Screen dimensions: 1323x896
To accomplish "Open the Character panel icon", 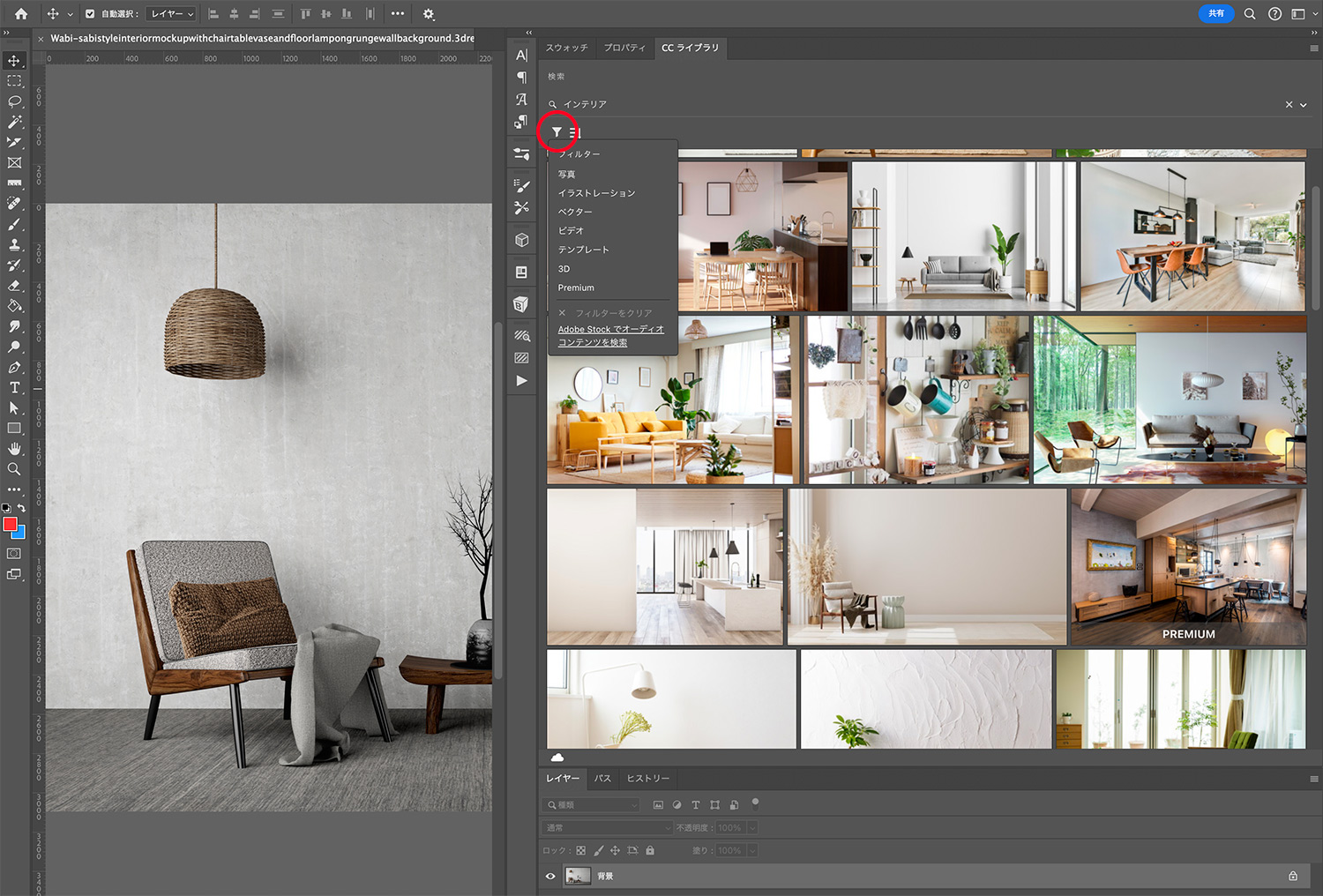I will click(x=521, y=55).
